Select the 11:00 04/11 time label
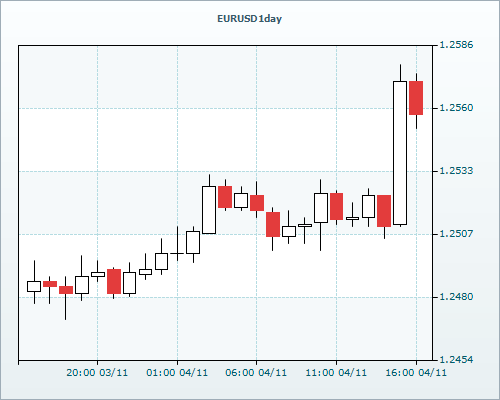Viewport: 500px width, 400px height. point(336,373)
